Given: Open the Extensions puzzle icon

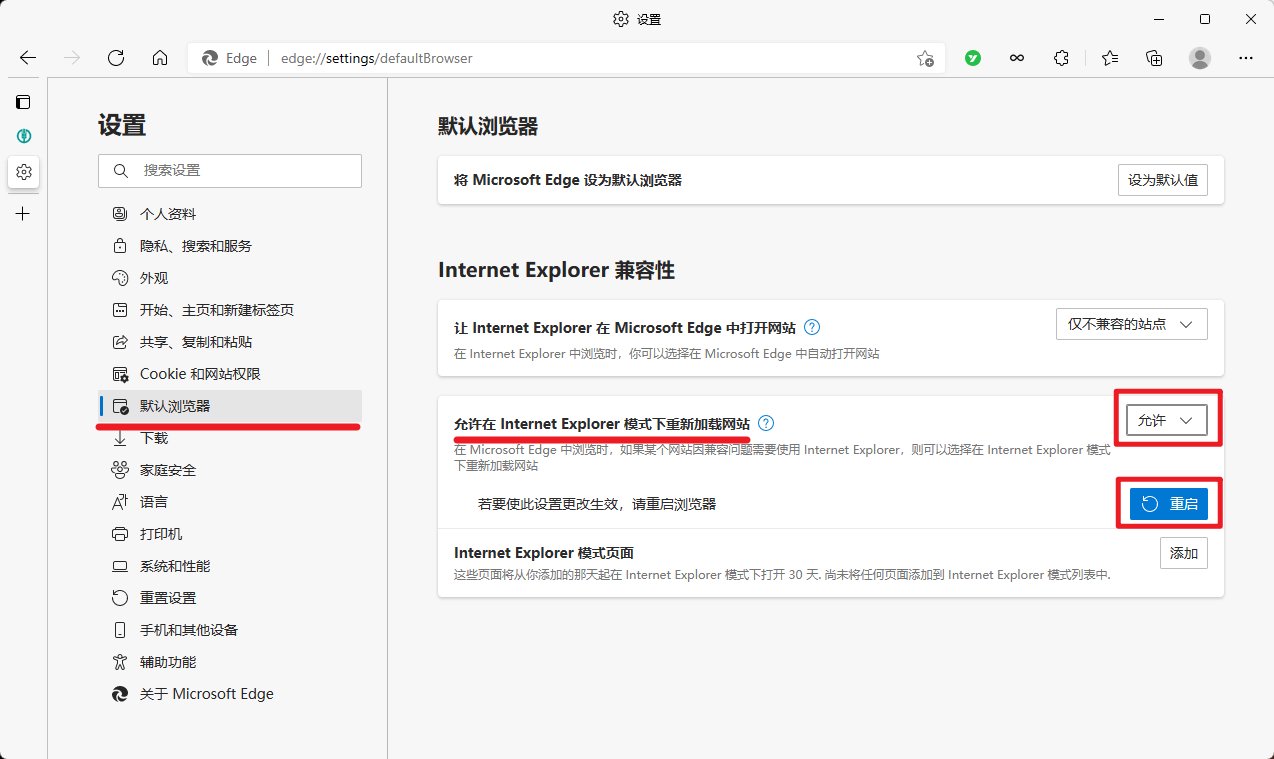Looking at the screenshot, I should (x=1061, y=58).
